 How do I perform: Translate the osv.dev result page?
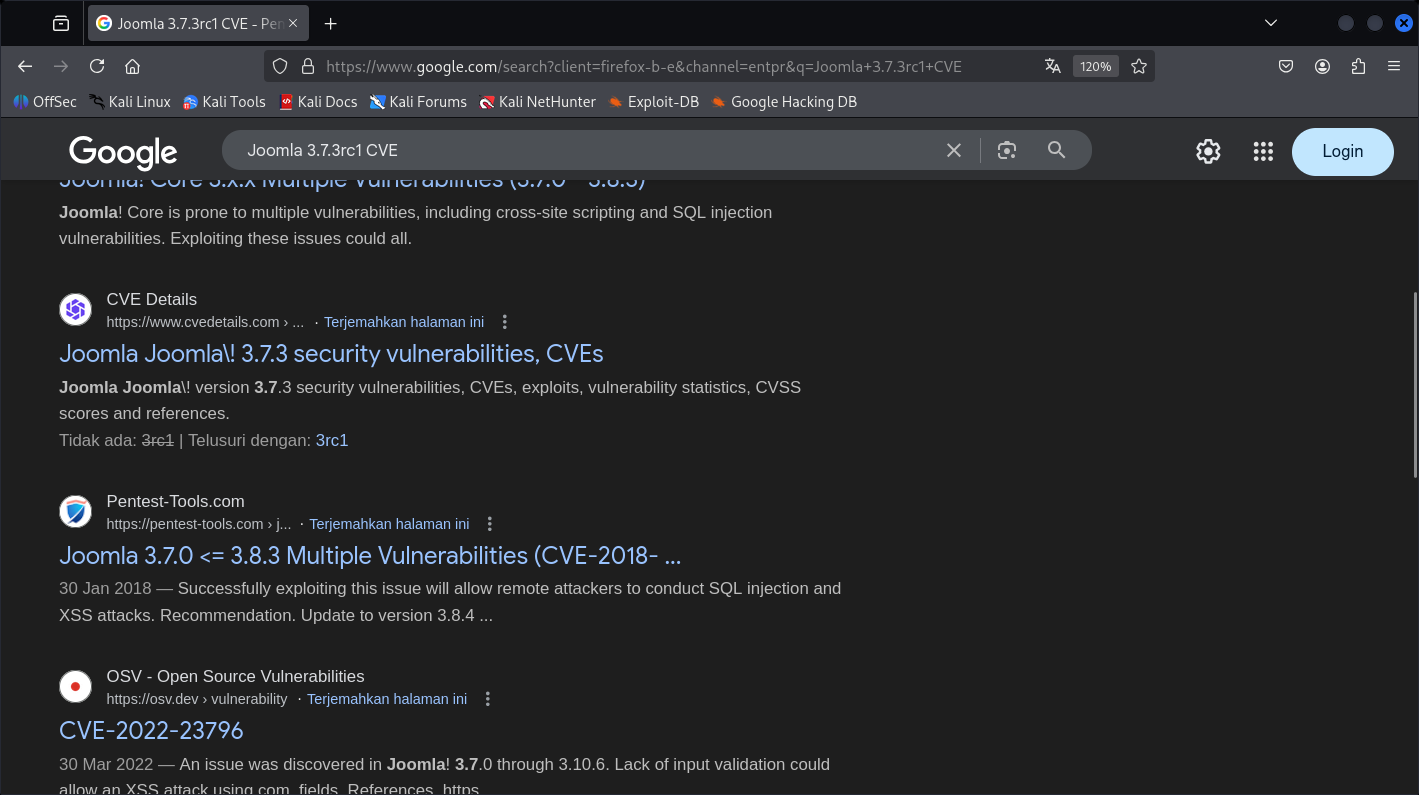pyautogui.click(x=387, y=699)
